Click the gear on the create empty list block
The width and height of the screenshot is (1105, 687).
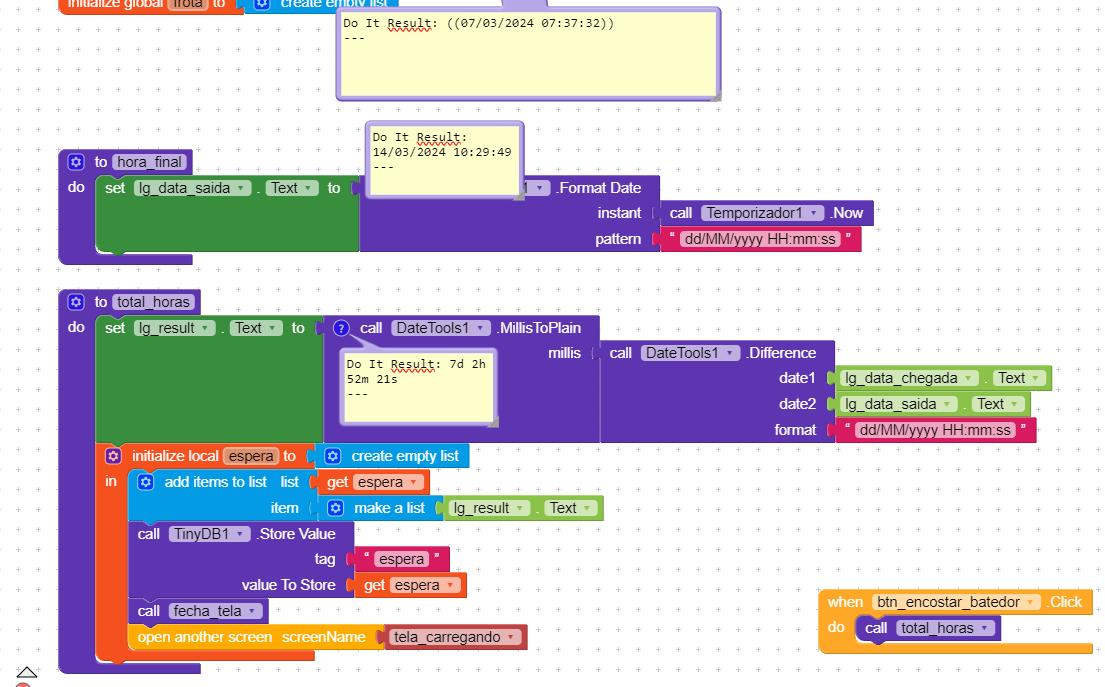tap(331, 455)
